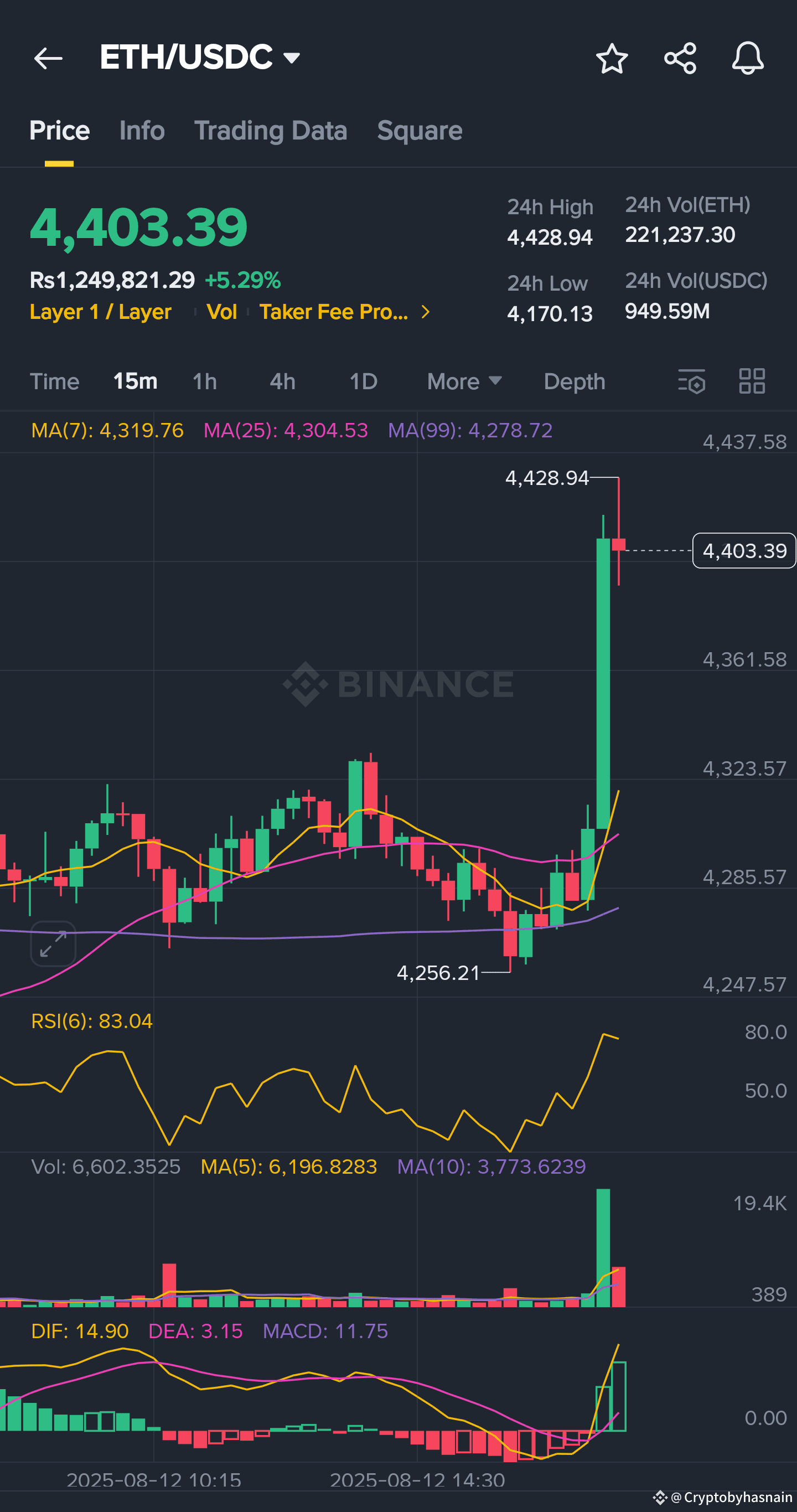Switch chart to 1h interval
Image resolution: width=797 pixels, height=1512 pixels.
click(x=205, y=381)
